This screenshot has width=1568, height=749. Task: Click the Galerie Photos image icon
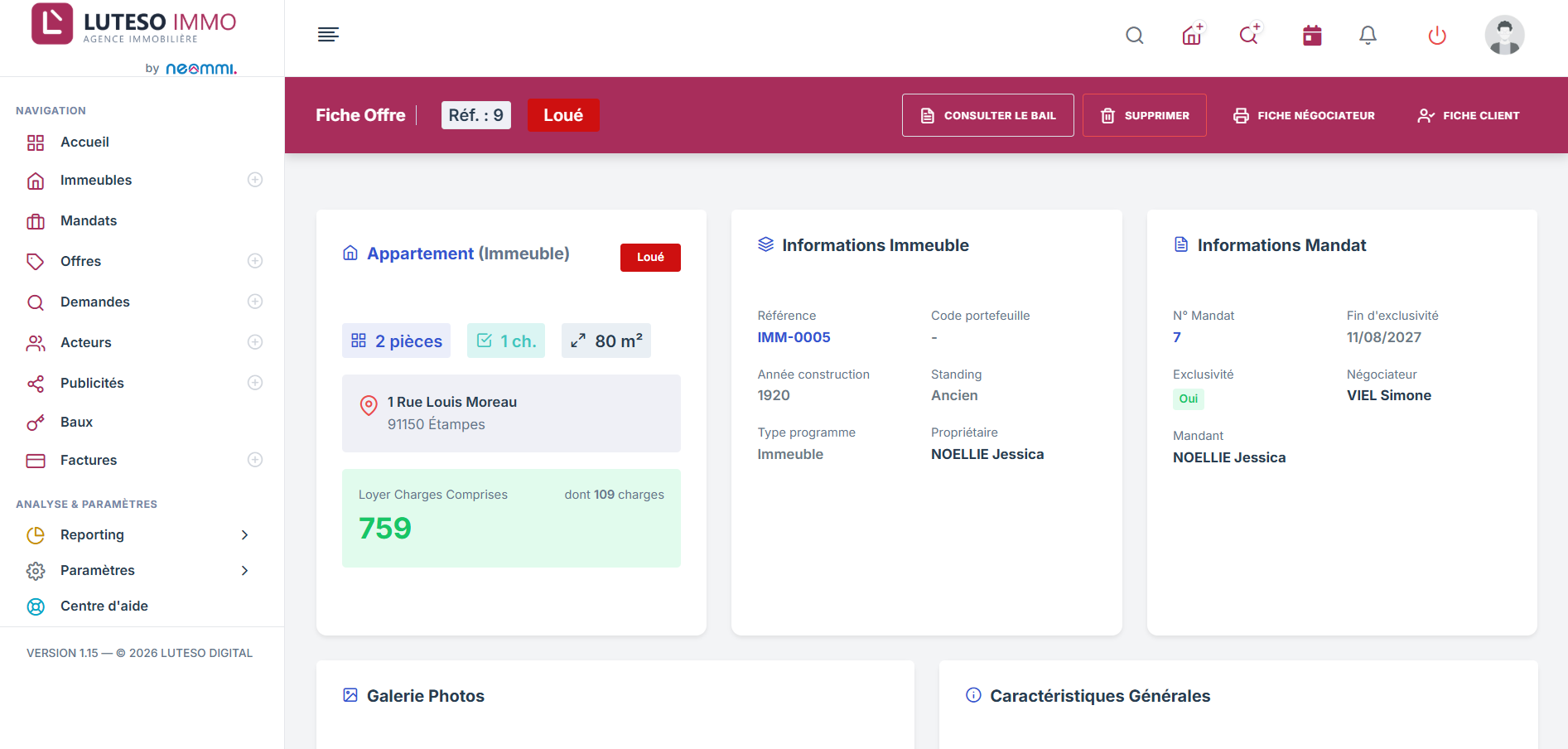(350, 695)
